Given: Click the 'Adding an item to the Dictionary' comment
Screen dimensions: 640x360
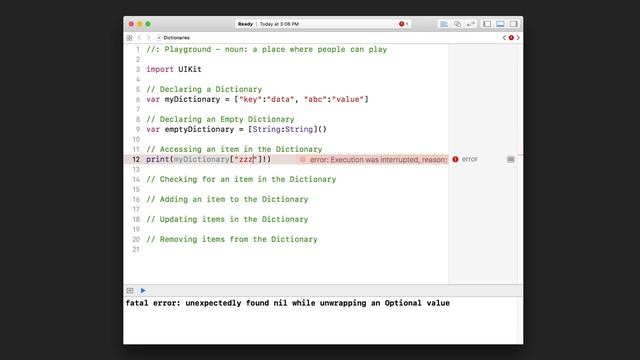Looking at the screenshot, I should [x=227, y=199].
